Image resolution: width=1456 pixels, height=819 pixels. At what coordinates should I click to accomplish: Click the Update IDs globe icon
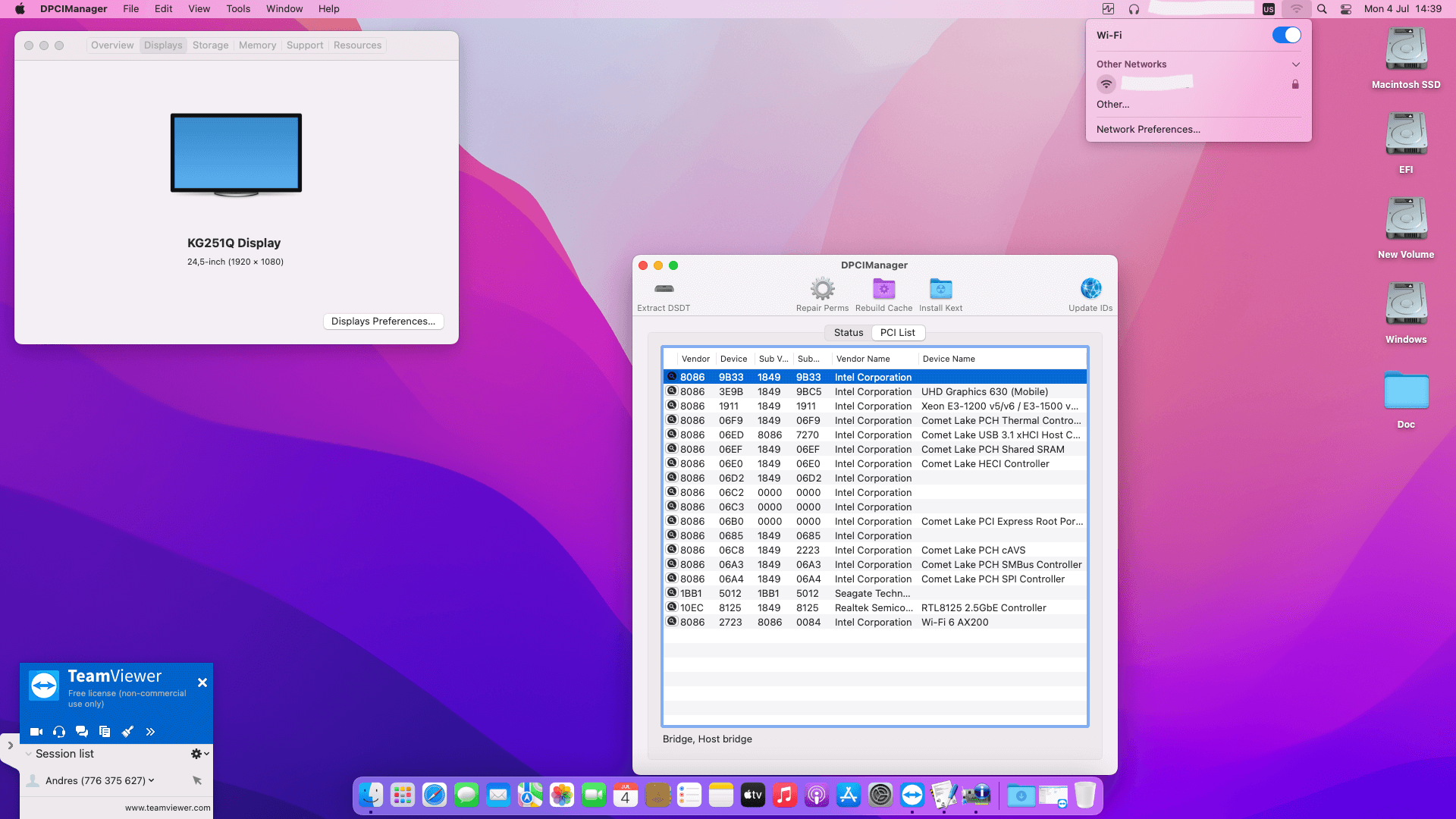click(x=1090, y=289)
